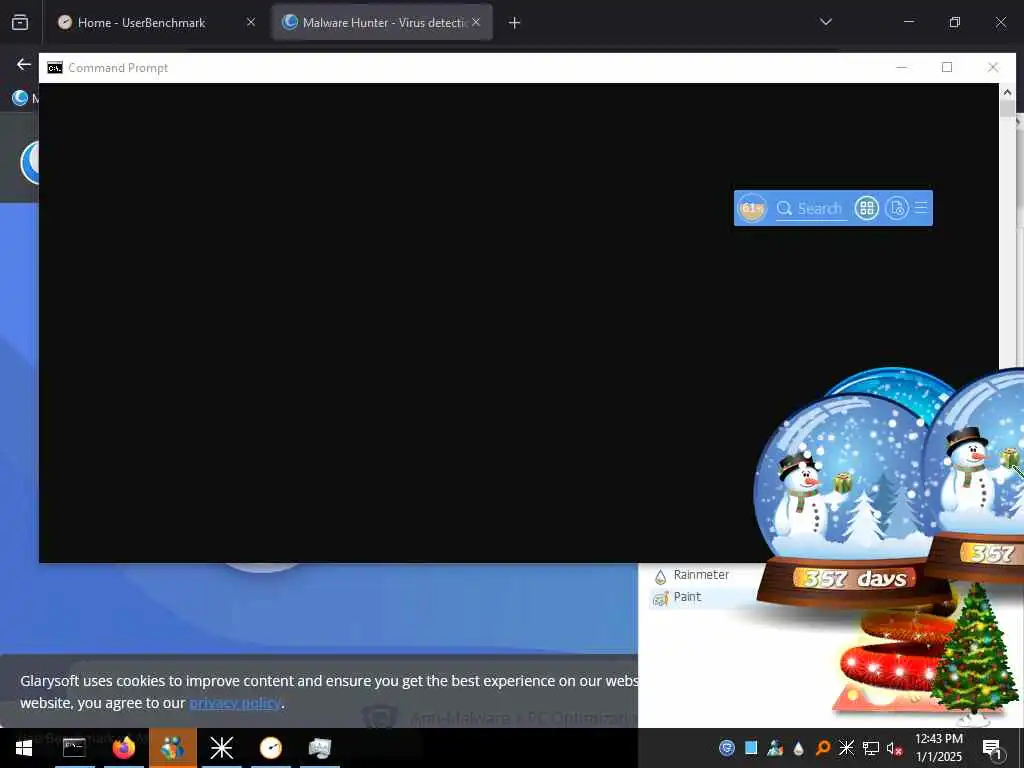Restore down the browser window
This screenshot has width=1024, height=768.
[954, 22]
